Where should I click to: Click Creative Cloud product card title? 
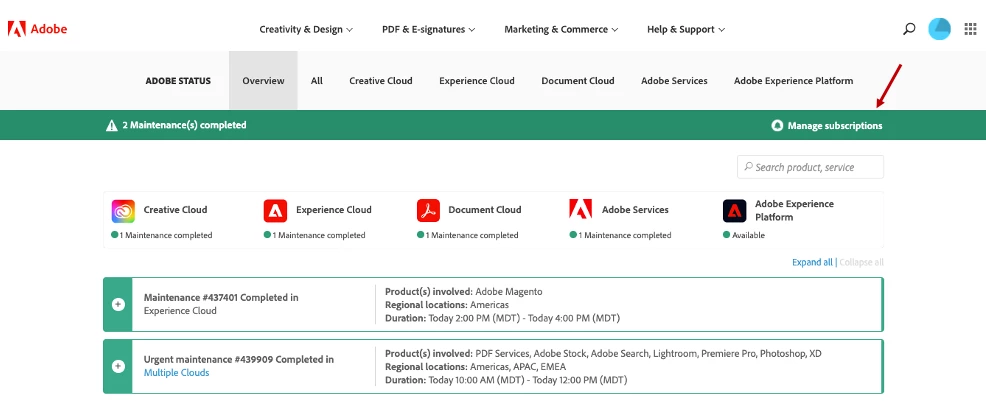click(x=175, y=209)
